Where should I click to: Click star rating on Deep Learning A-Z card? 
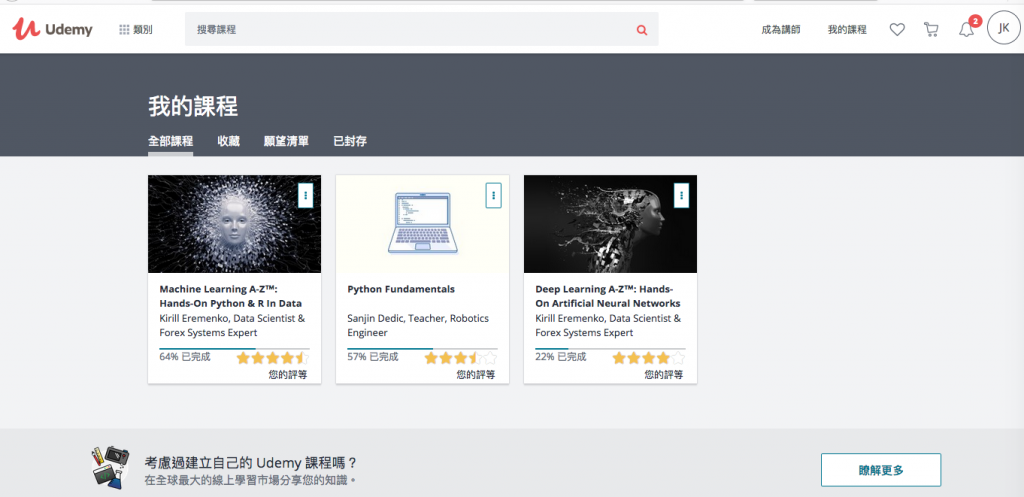648,358
